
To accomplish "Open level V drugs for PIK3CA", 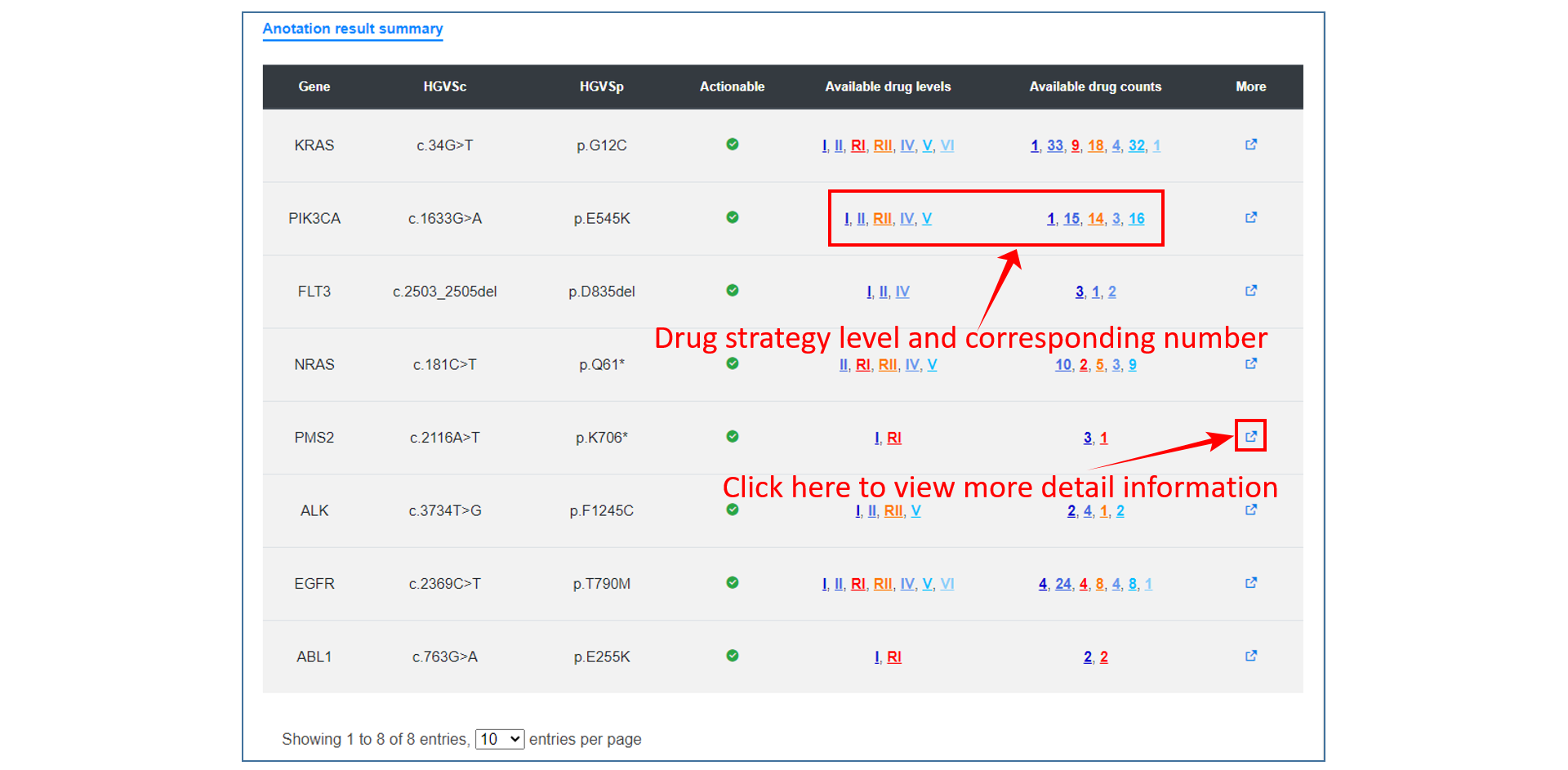I will (927, 219).
